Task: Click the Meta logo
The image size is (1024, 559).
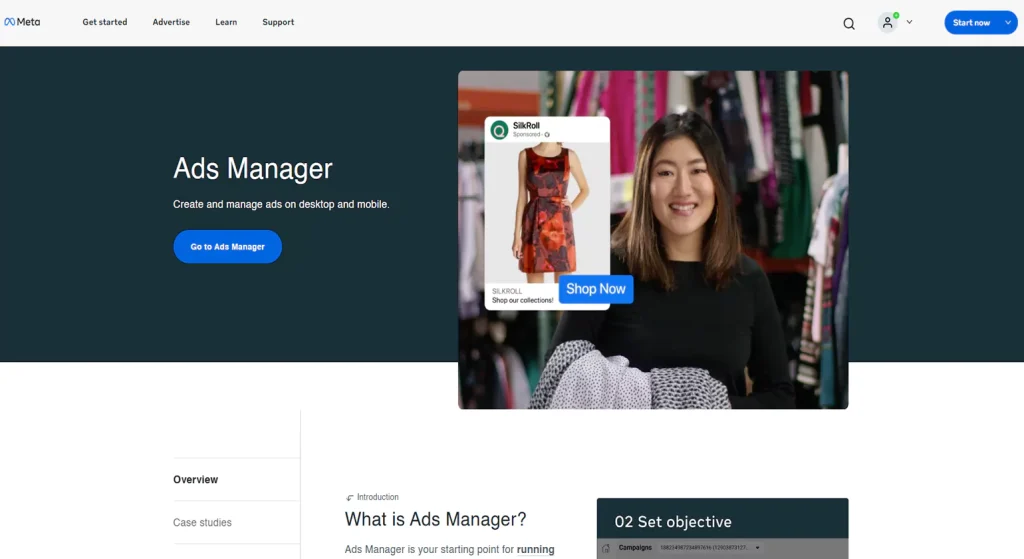Action: (22, 22)
